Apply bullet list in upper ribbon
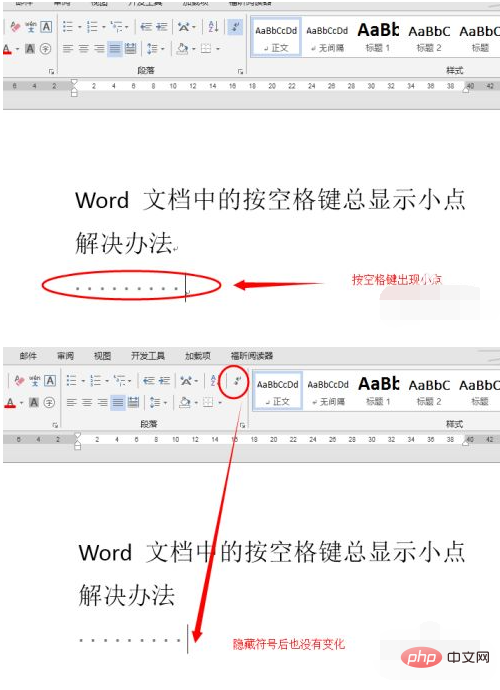 point(67,27)
